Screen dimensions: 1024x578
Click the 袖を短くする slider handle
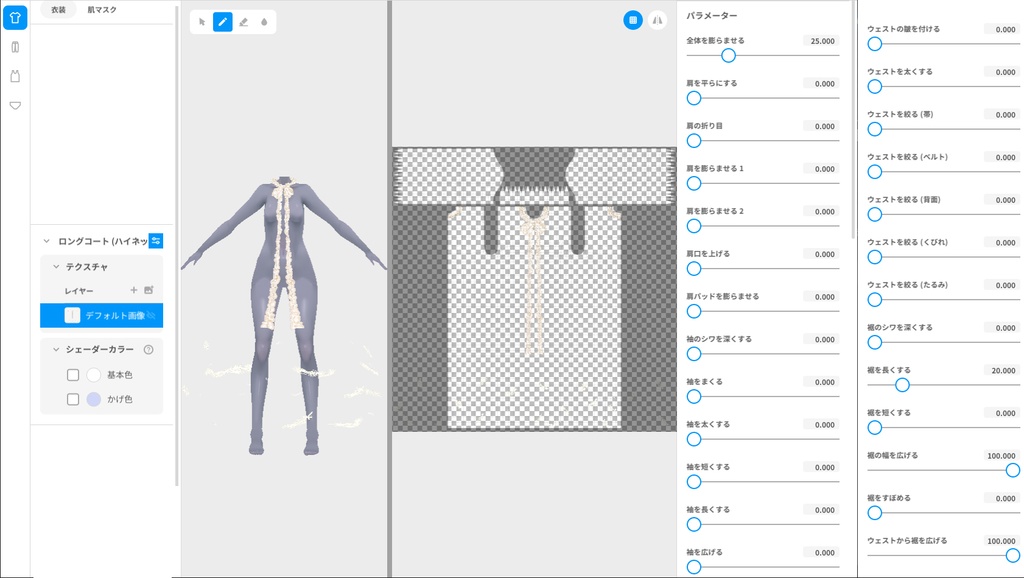694,482
